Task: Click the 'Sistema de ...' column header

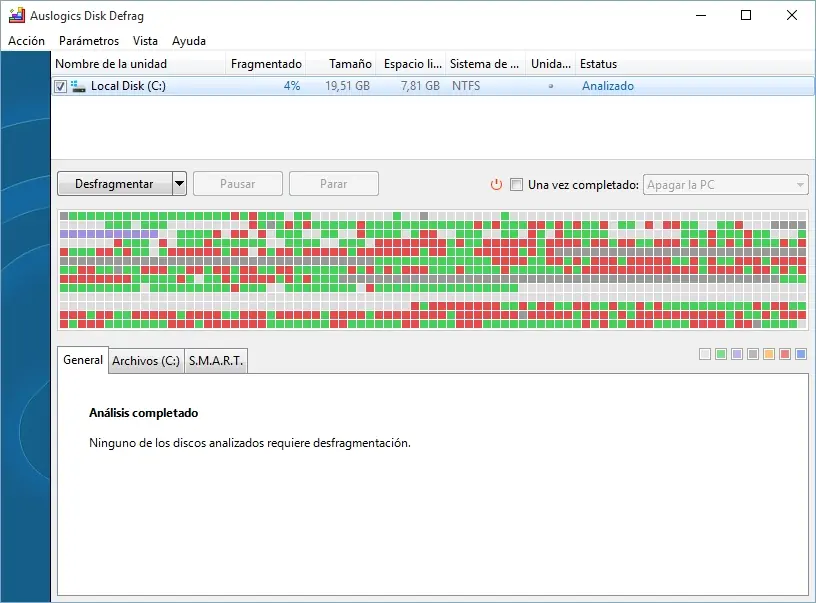Action: (x=486, y=64)
